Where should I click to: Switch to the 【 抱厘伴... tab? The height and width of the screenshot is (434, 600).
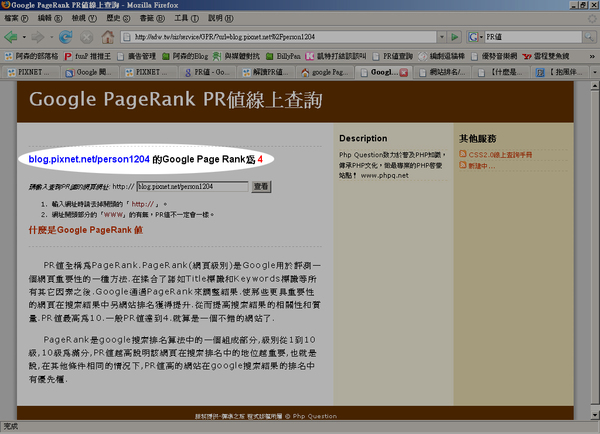click(x=559, y=72)
